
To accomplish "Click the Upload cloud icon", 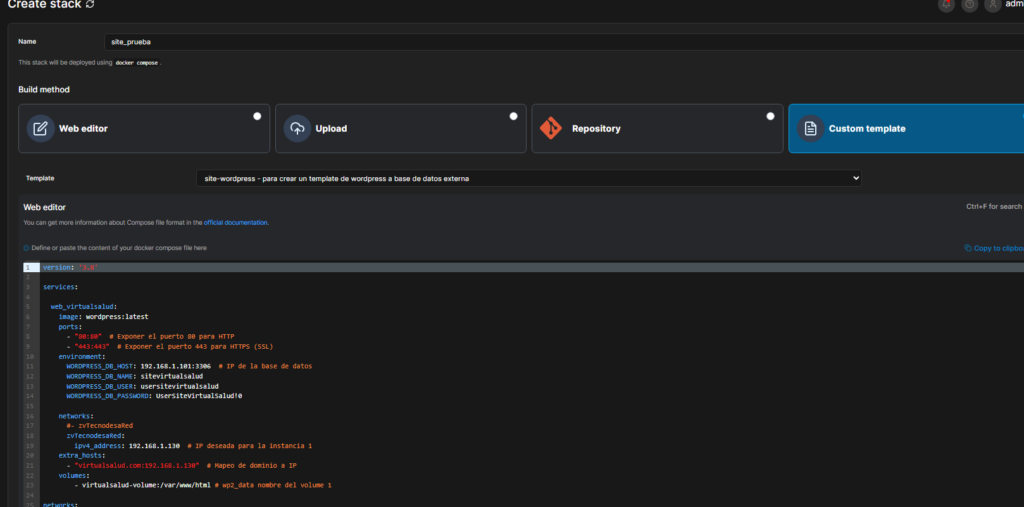I will tap(297, 128).
